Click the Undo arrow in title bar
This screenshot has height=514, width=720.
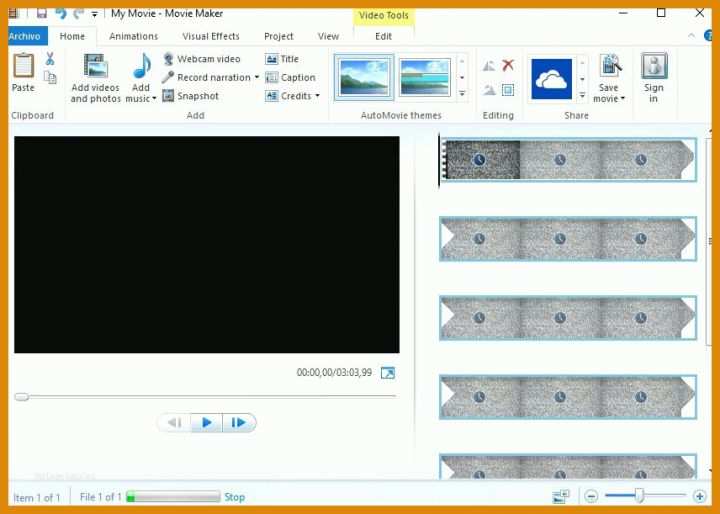61,13
